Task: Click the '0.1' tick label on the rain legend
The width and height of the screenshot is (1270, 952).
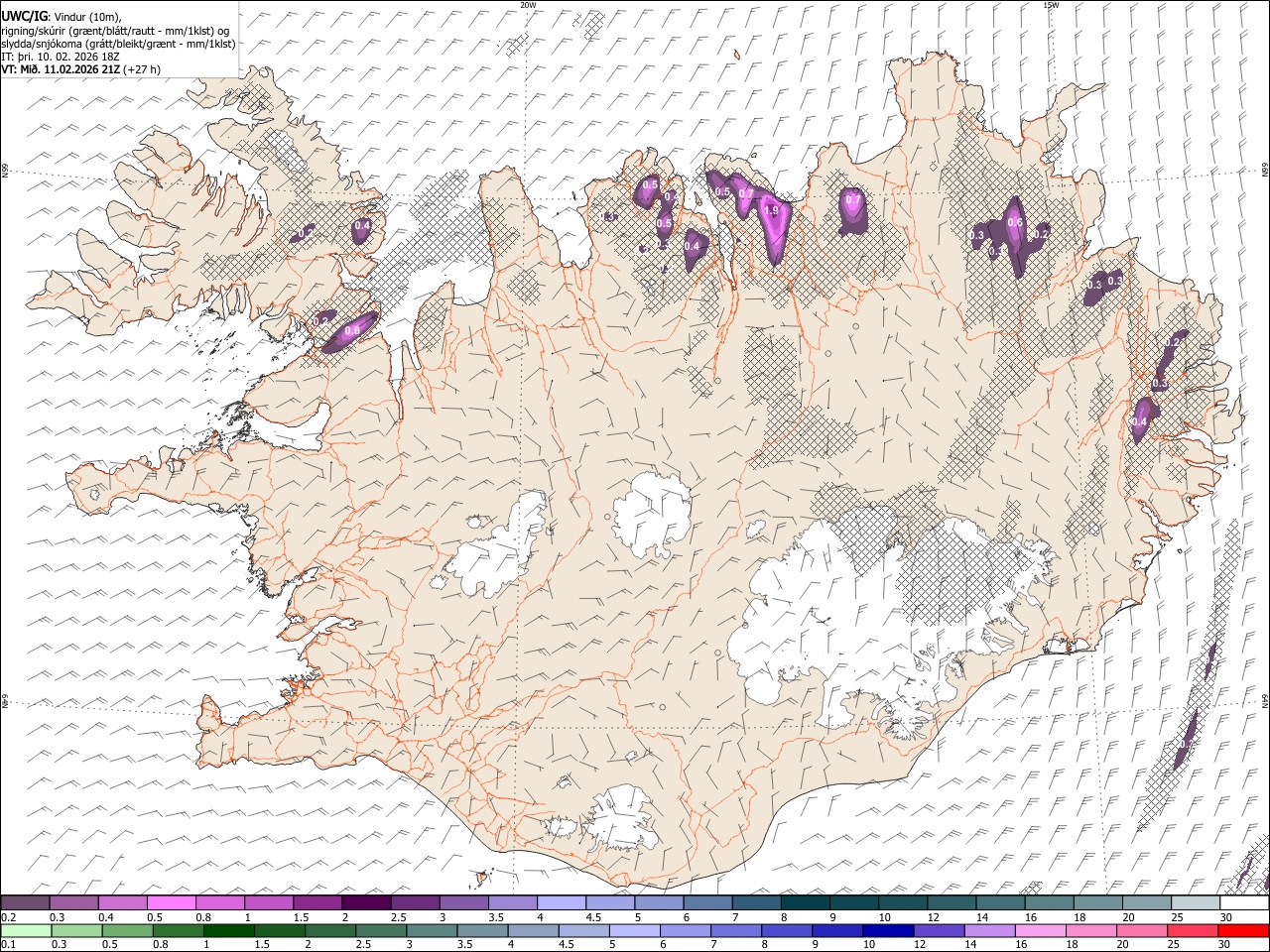Action: [8, 944]
